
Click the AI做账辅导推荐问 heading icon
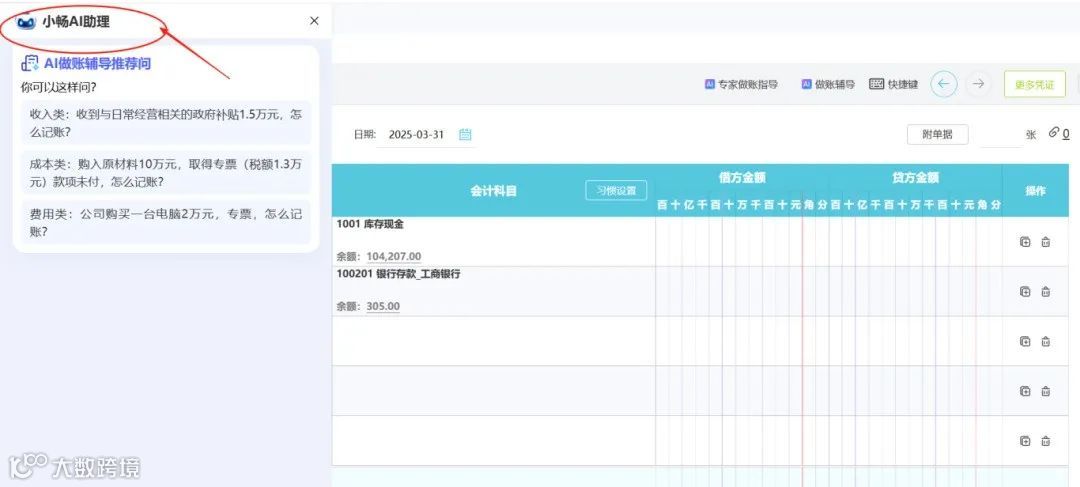point(30,63)
